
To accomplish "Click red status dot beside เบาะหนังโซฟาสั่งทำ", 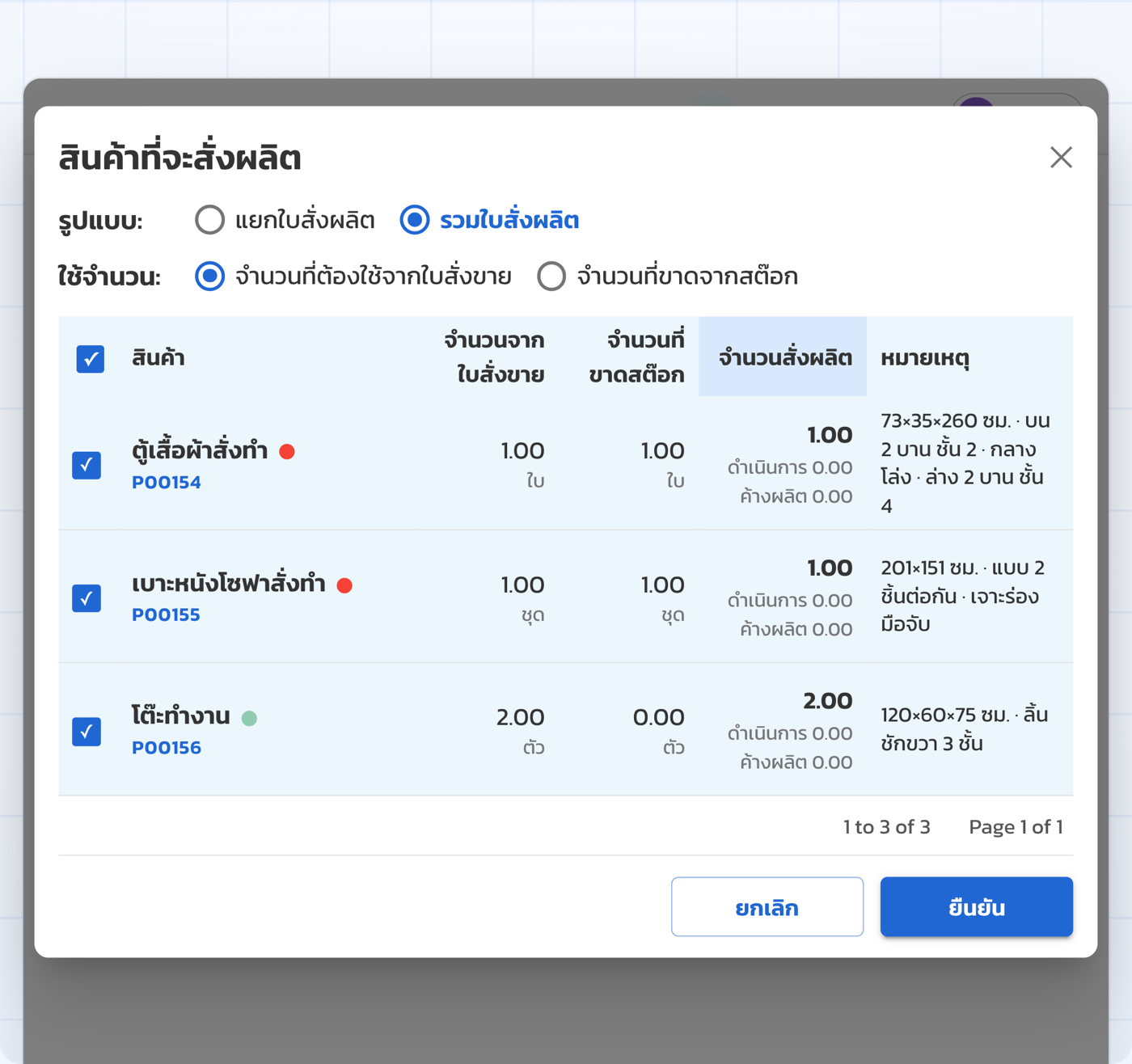I will (x=344, y=585).
